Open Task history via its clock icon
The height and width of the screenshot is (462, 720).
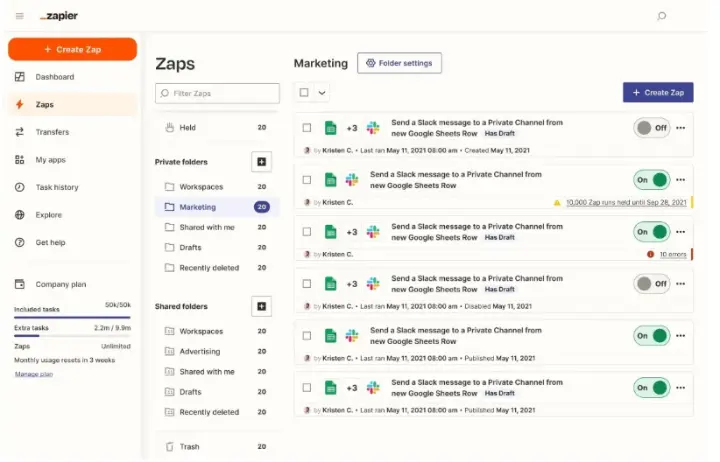tap(19, 187)
